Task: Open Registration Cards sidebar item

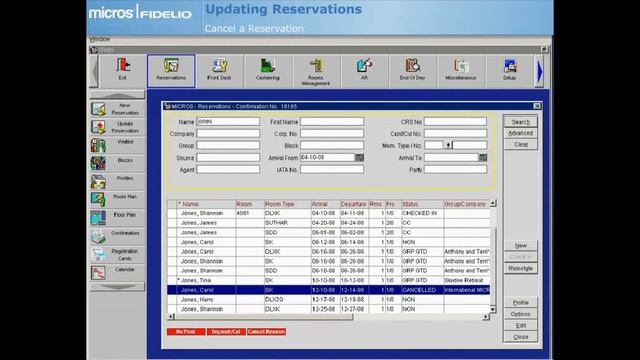Action: [x=118, y=255]
